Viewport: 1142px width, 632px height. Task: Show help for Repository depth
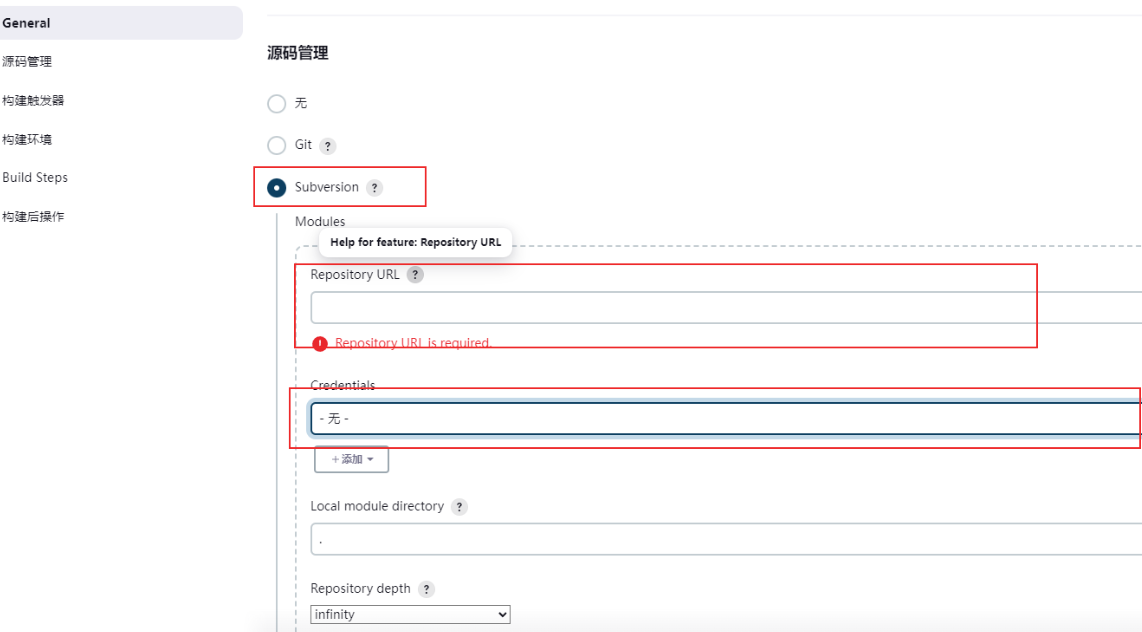(426, 590)
